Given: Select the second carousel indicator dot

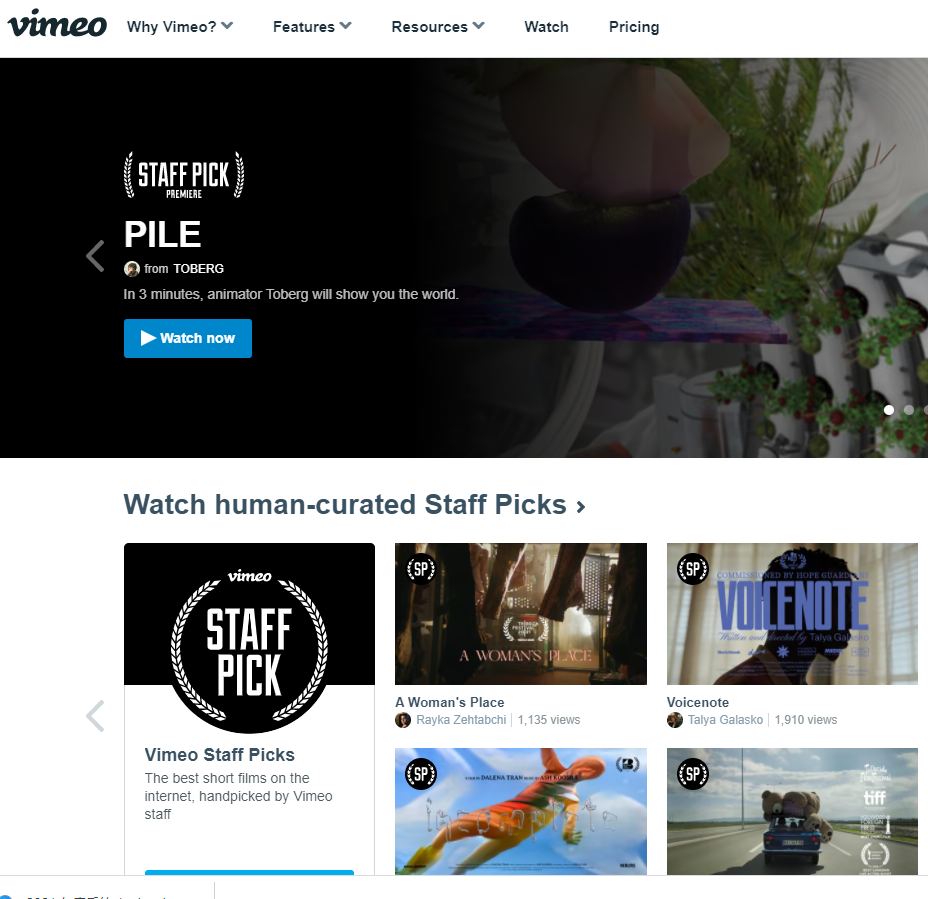Looking at the screenshot, I should point(908,410).
